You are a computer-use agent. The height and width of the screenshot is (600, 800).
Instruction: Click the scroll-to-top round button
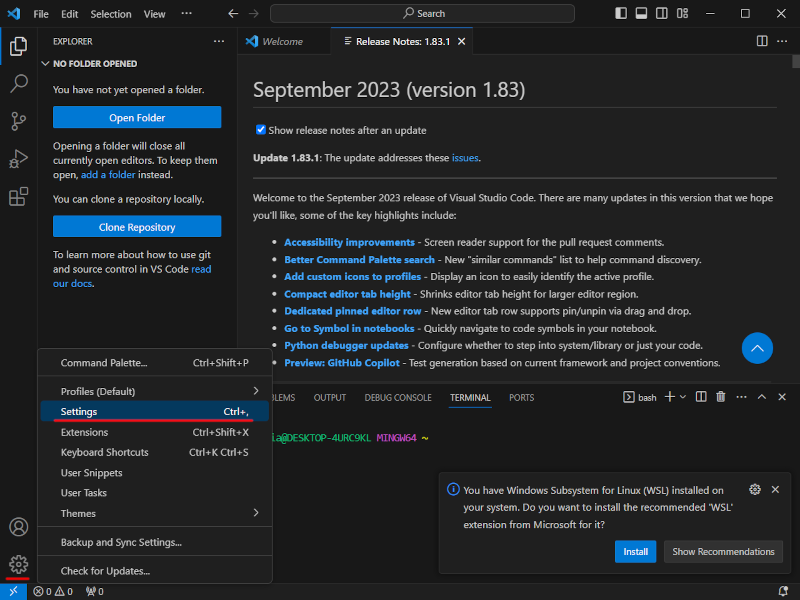point(757,348)
